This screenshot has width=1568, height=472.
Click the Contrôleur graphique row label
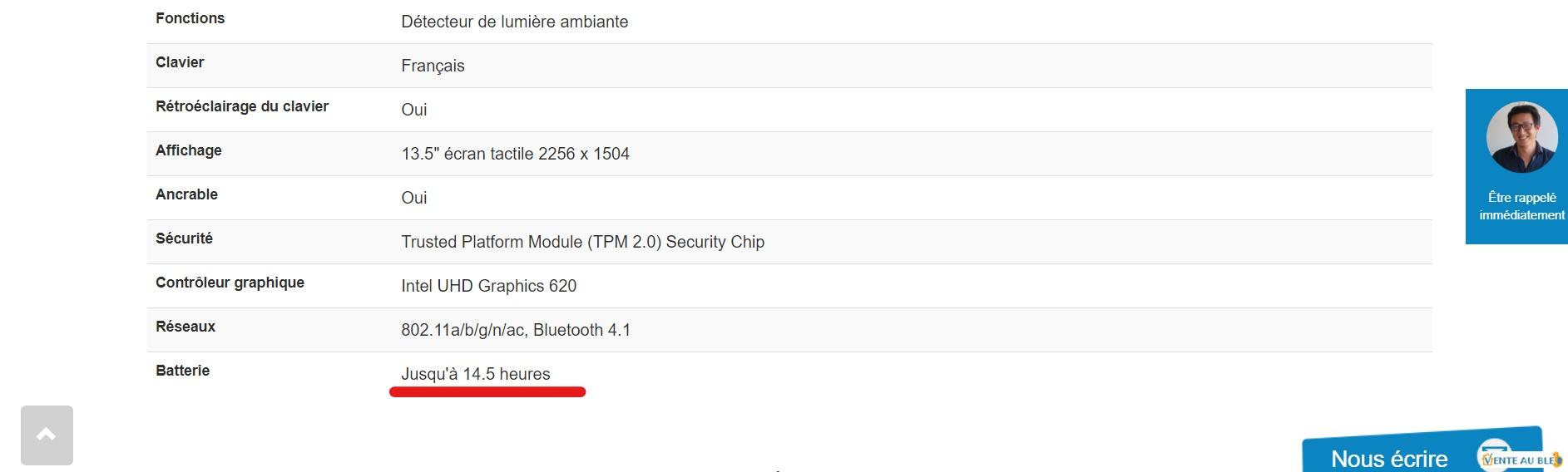230,283
